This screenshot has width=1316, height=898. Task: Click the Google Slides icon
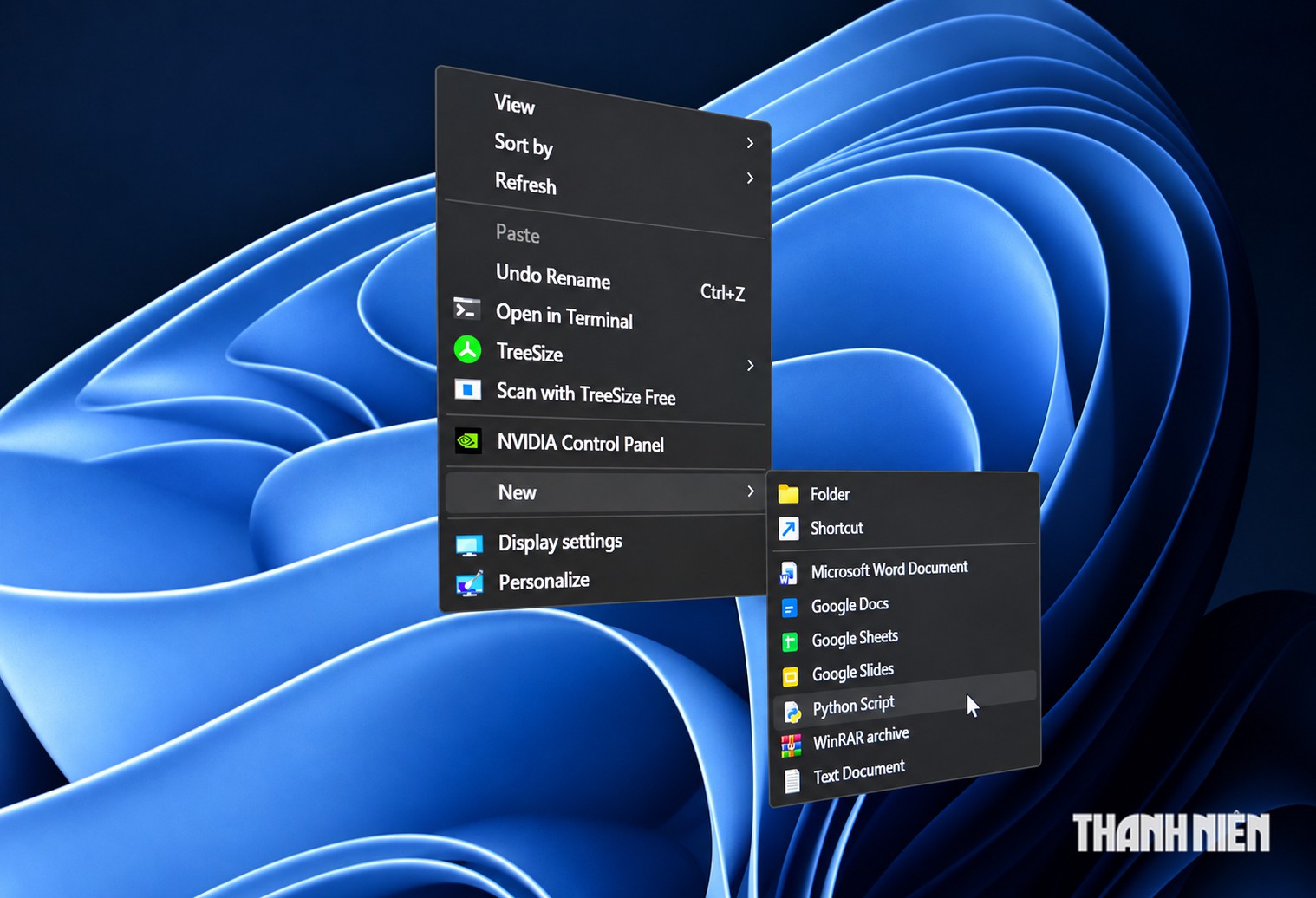pos(791,676)
